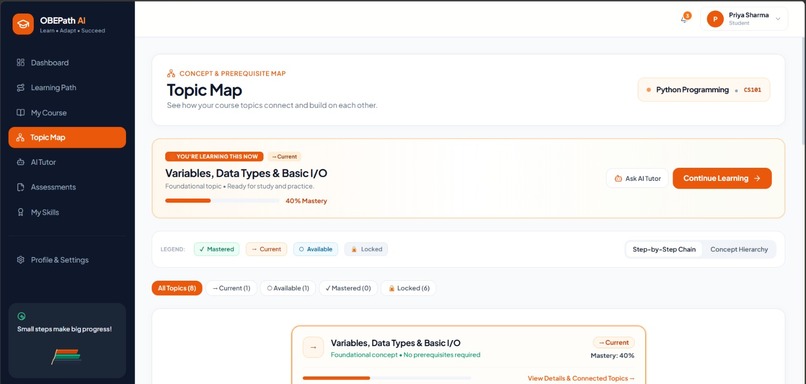The image size is (806, 384).
Task: Open the Python Programming CS101 course selector
Action: tap(704, 90)
